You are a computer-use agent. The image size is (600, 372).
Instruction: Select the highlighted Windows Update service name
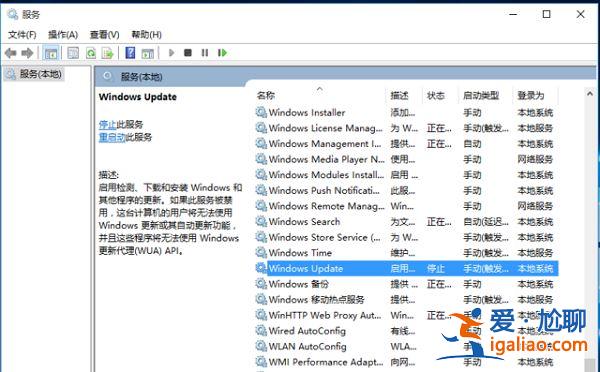pyautogui.click(x=306, y=269)
